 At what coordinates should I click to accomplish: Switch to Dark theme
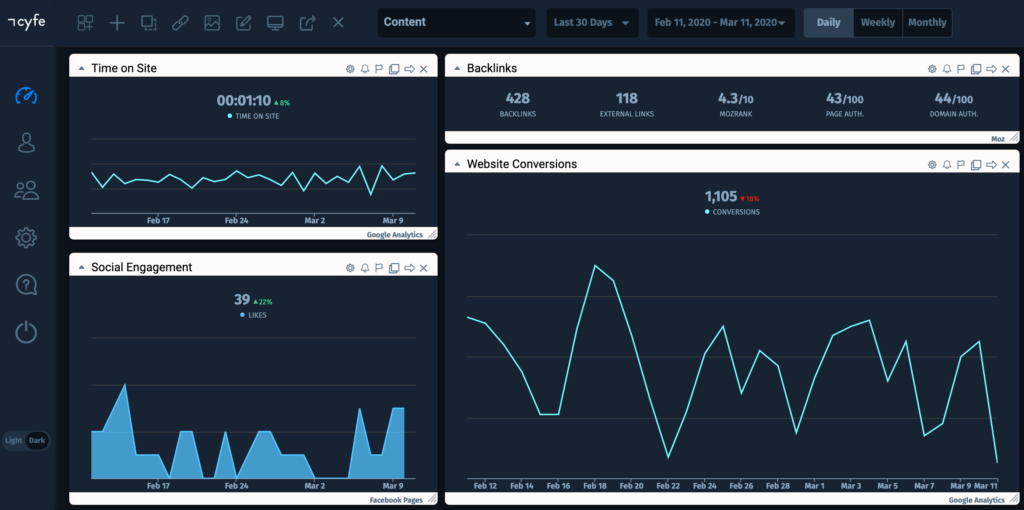coord(37,440)
